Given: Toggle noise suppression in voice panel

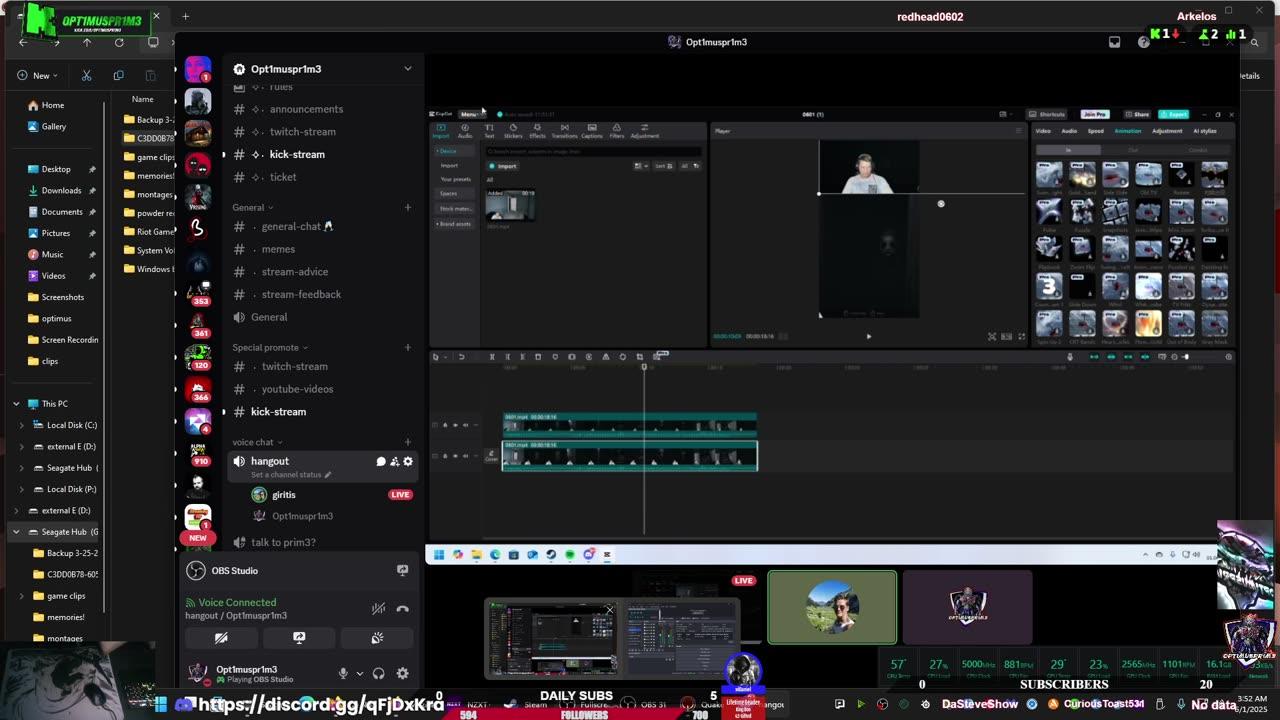Looking at the screenshot, I should click(378, 609).
